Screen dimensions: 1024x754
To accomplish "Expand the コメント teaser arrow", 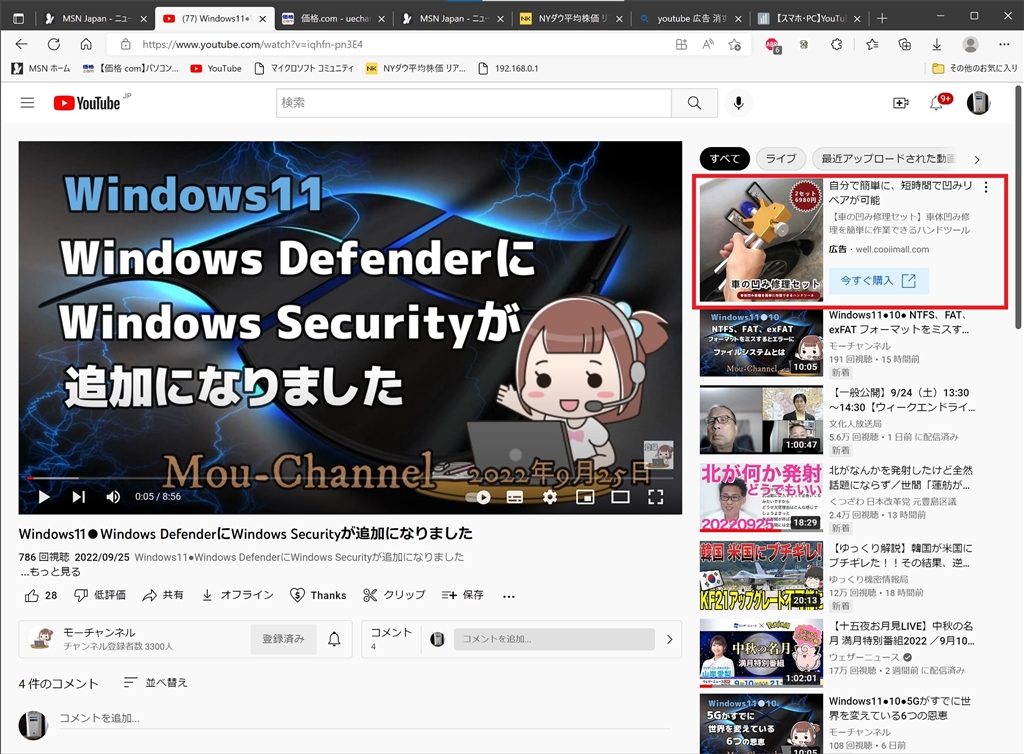I will pyautogui.click(x=669, y=640).
